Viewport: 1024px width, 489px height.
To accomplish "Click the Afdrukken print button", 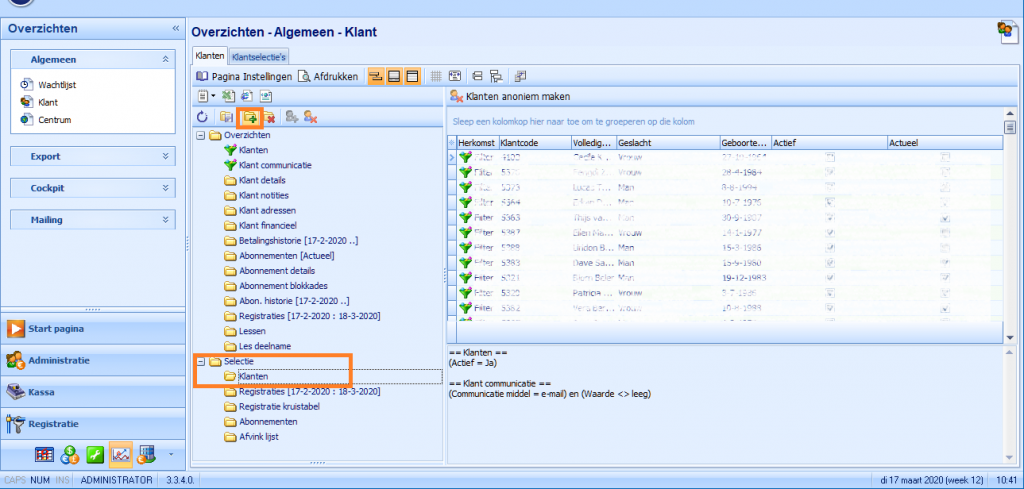I will pyautogui.click(x=330, y=76).
